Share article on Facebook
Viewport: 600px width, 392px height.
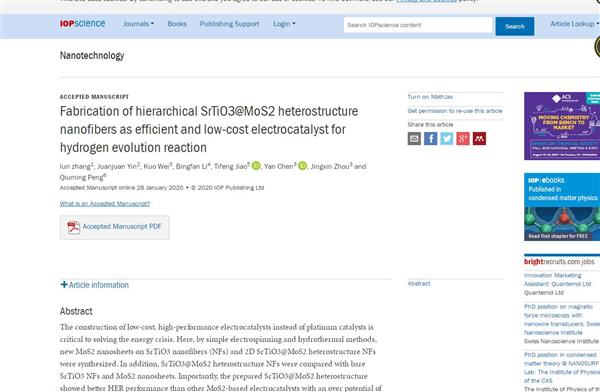pyautogui.click(x=430, y=139)
